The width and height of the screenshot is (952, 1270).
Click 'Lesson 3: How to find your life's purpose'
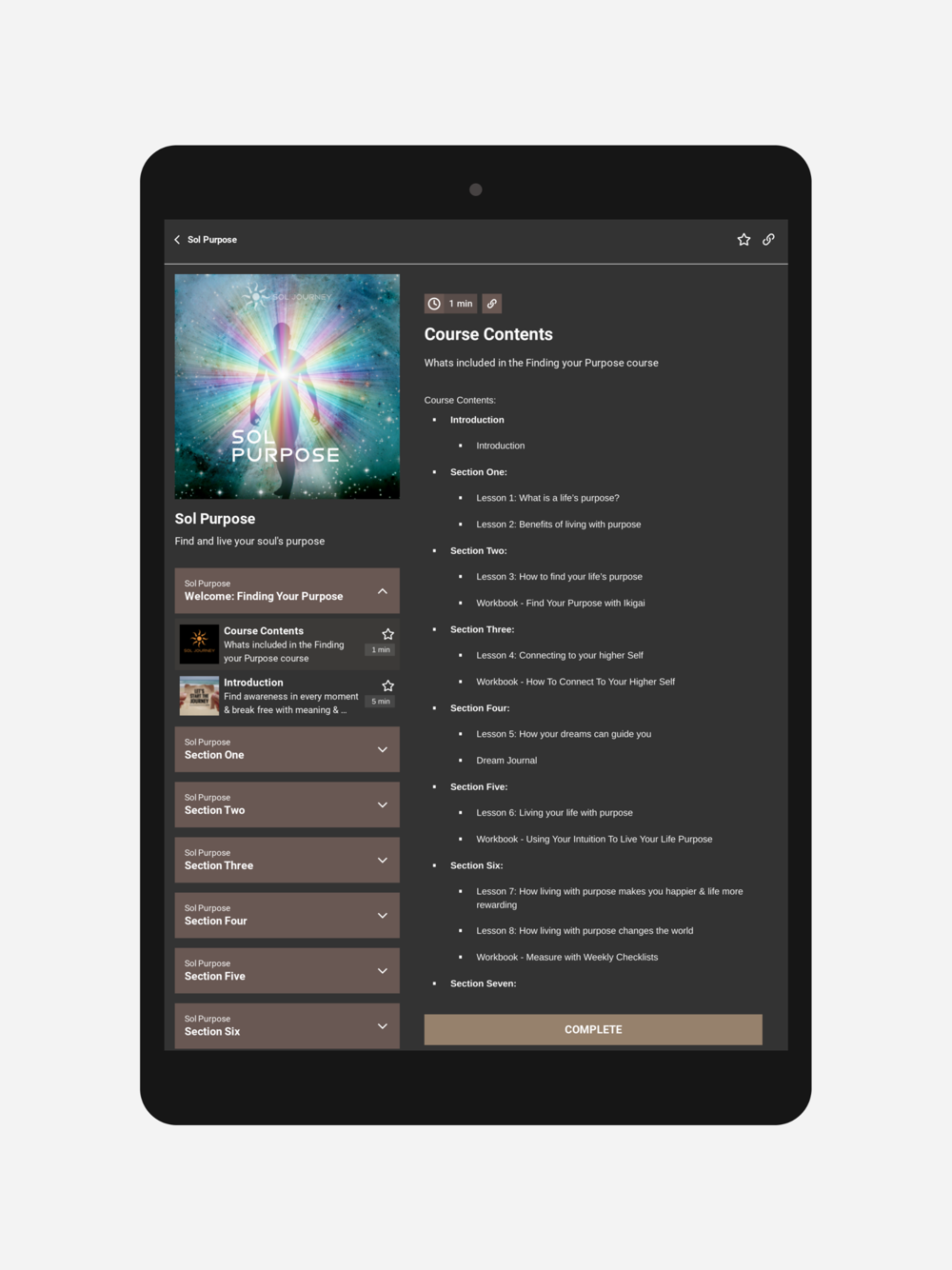click(x=560, y=577)
